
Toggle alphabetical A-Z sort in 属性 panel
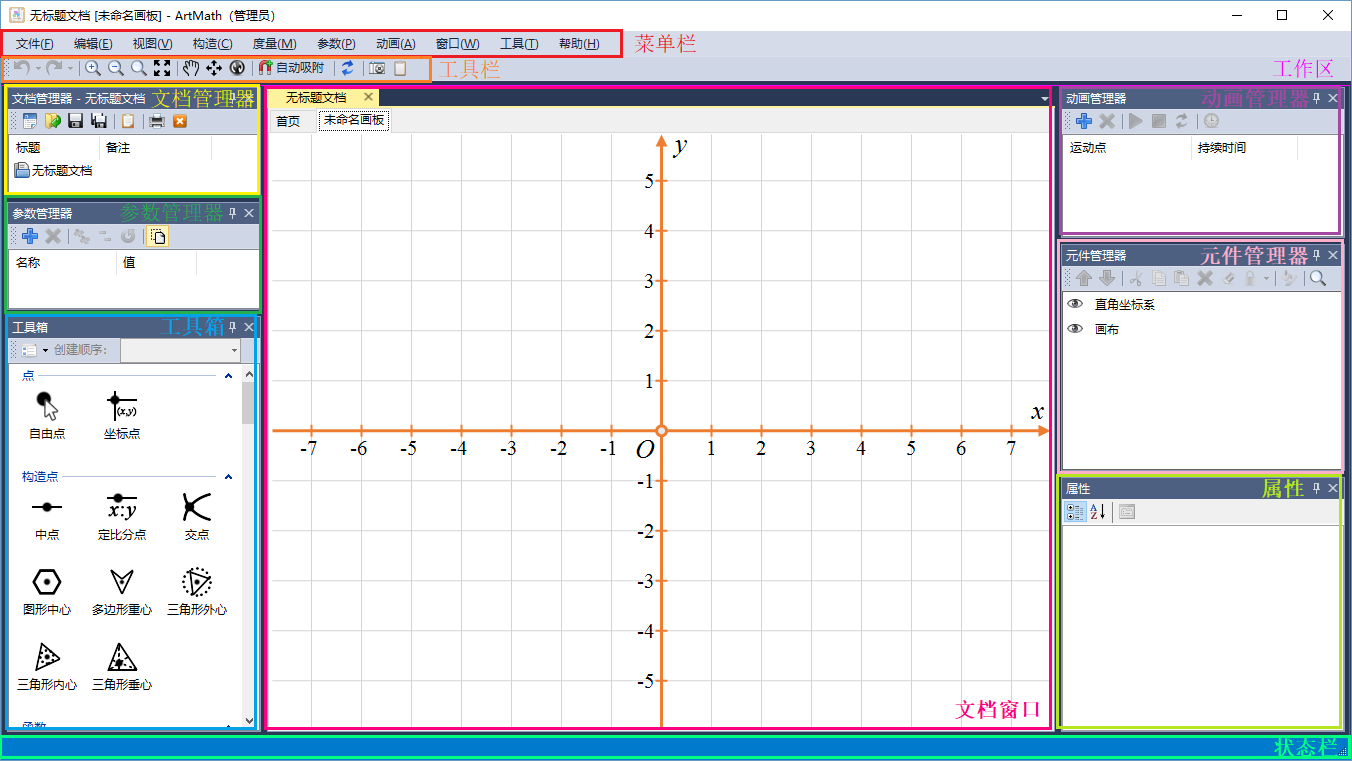tap(1098, 512)
